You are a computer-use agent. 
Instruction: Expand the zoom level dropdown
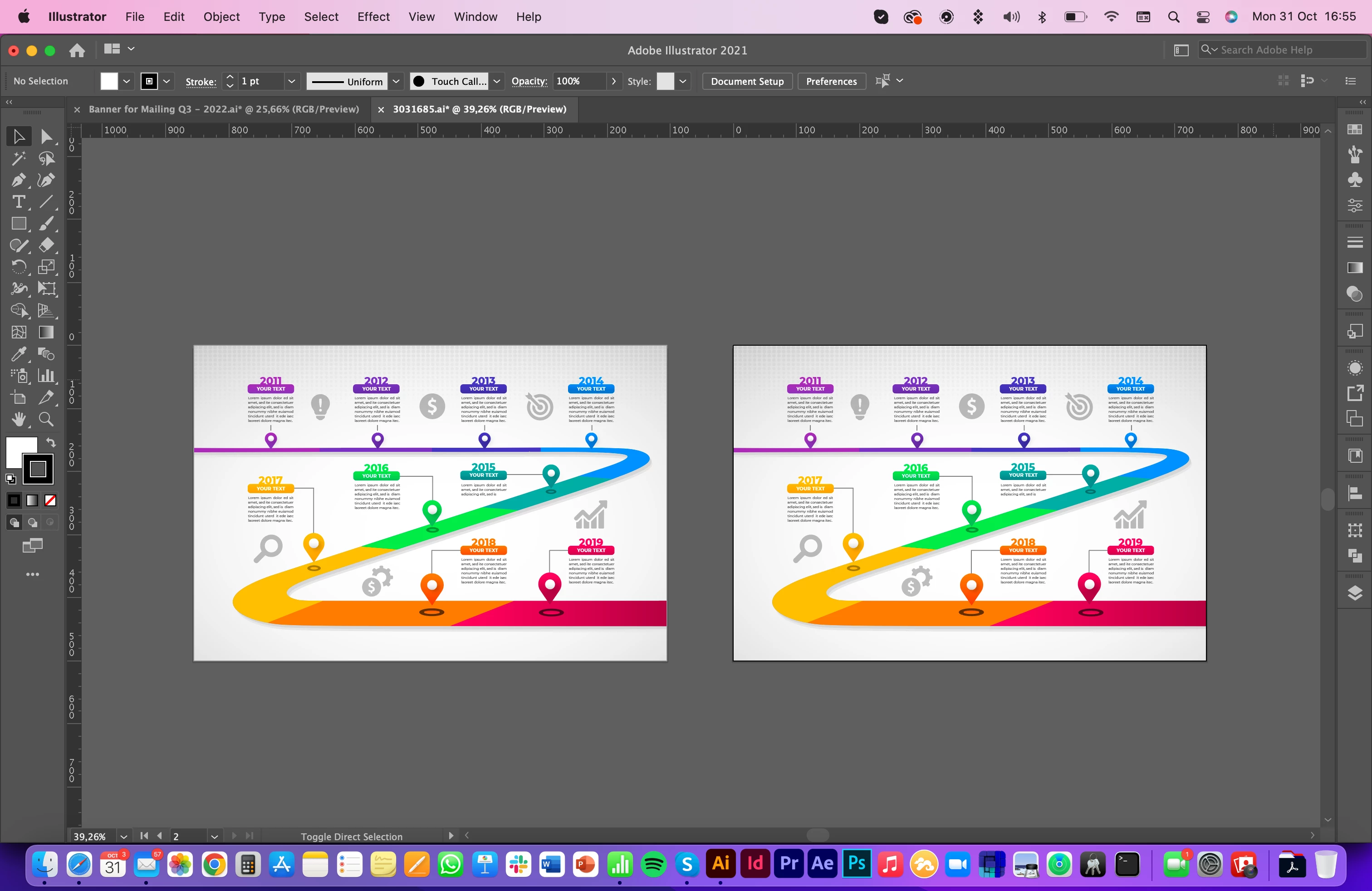click(x=123, y=836)
